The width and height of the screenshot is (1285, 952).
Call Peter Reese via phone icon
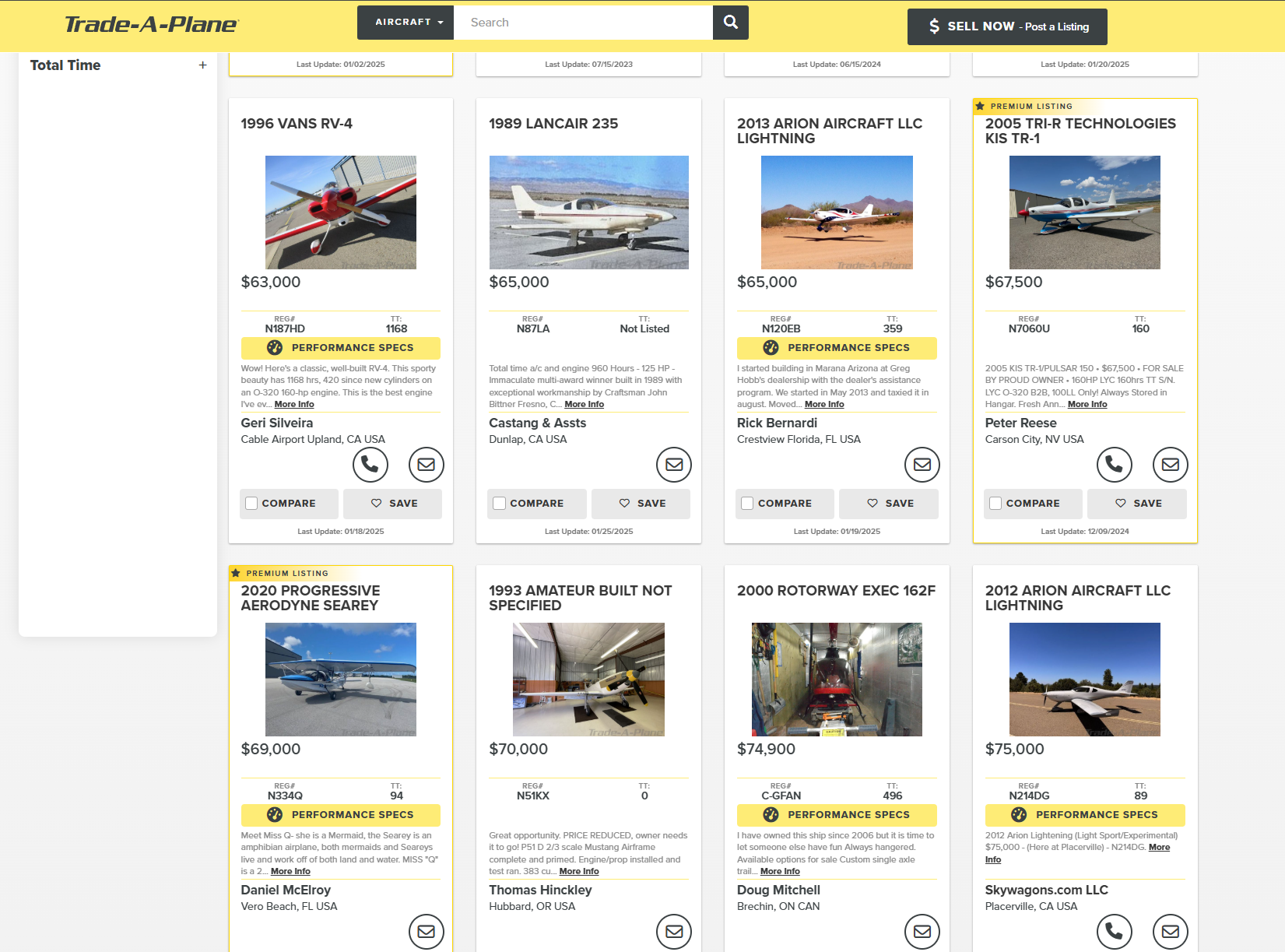1114,465
